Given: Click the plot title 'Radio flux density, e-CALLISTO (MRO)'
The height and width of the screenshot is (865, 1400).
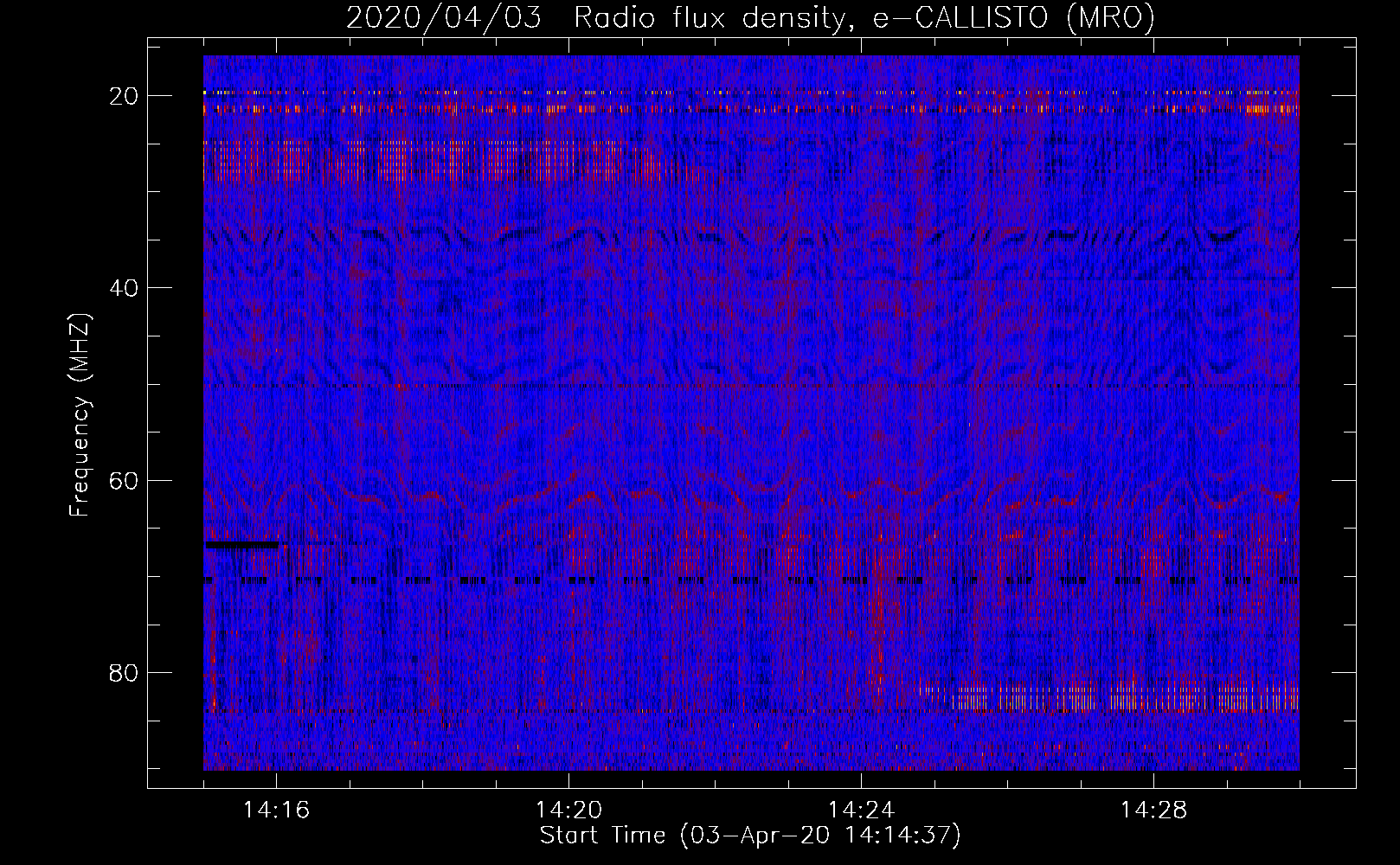Looking at the screenshot, I should 864,17.
